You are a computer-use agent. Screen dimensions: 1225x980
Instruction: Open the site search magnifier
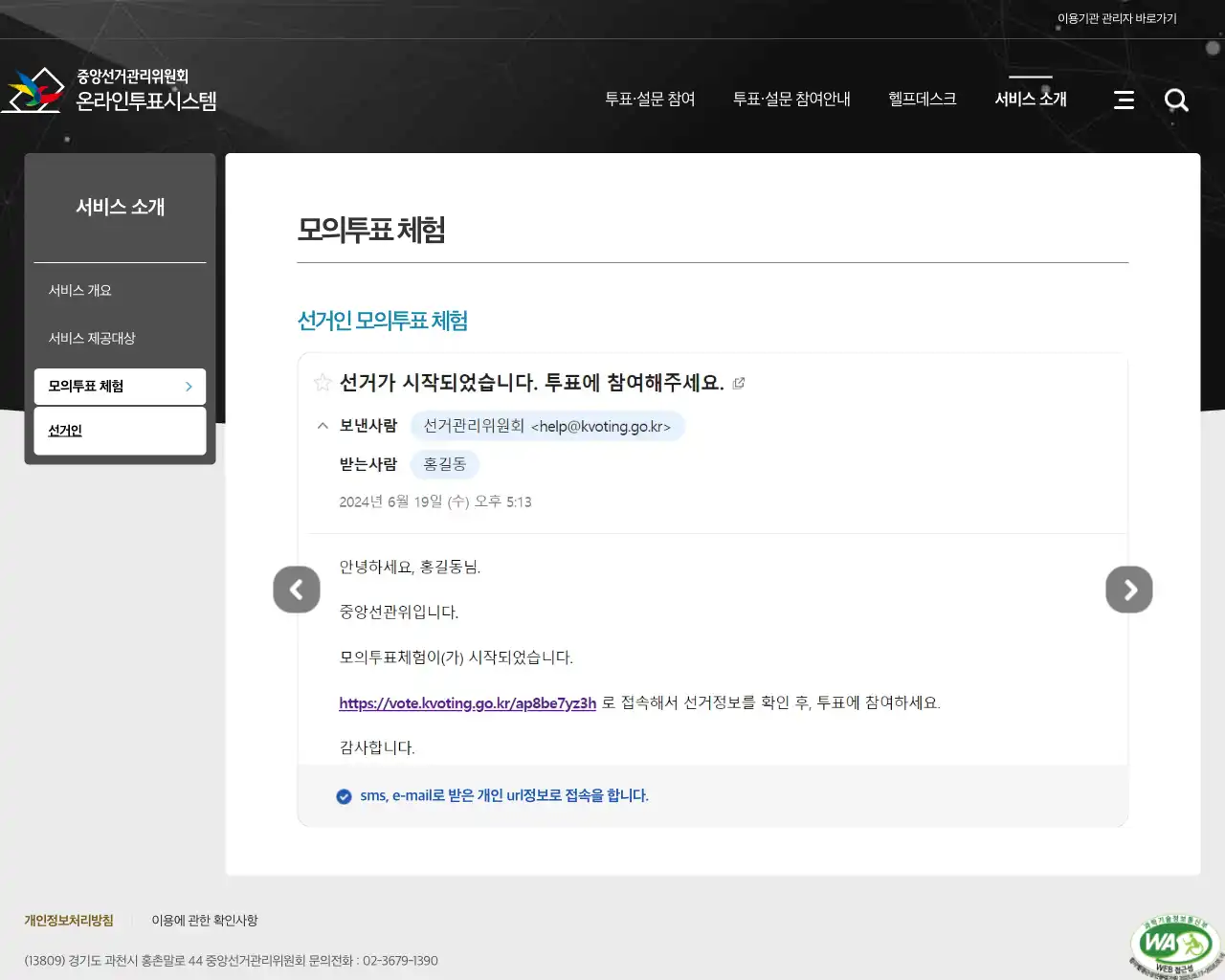pos(1176,100)
